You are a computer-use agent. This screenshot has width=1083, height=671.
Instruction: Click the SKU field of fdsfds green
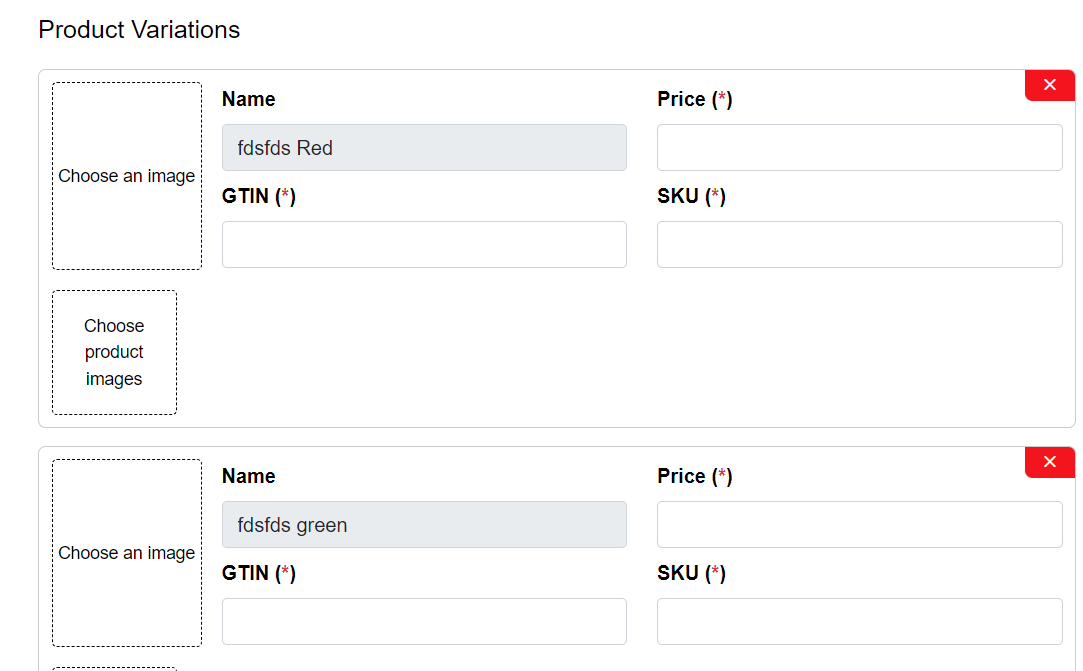pos(859,621)
